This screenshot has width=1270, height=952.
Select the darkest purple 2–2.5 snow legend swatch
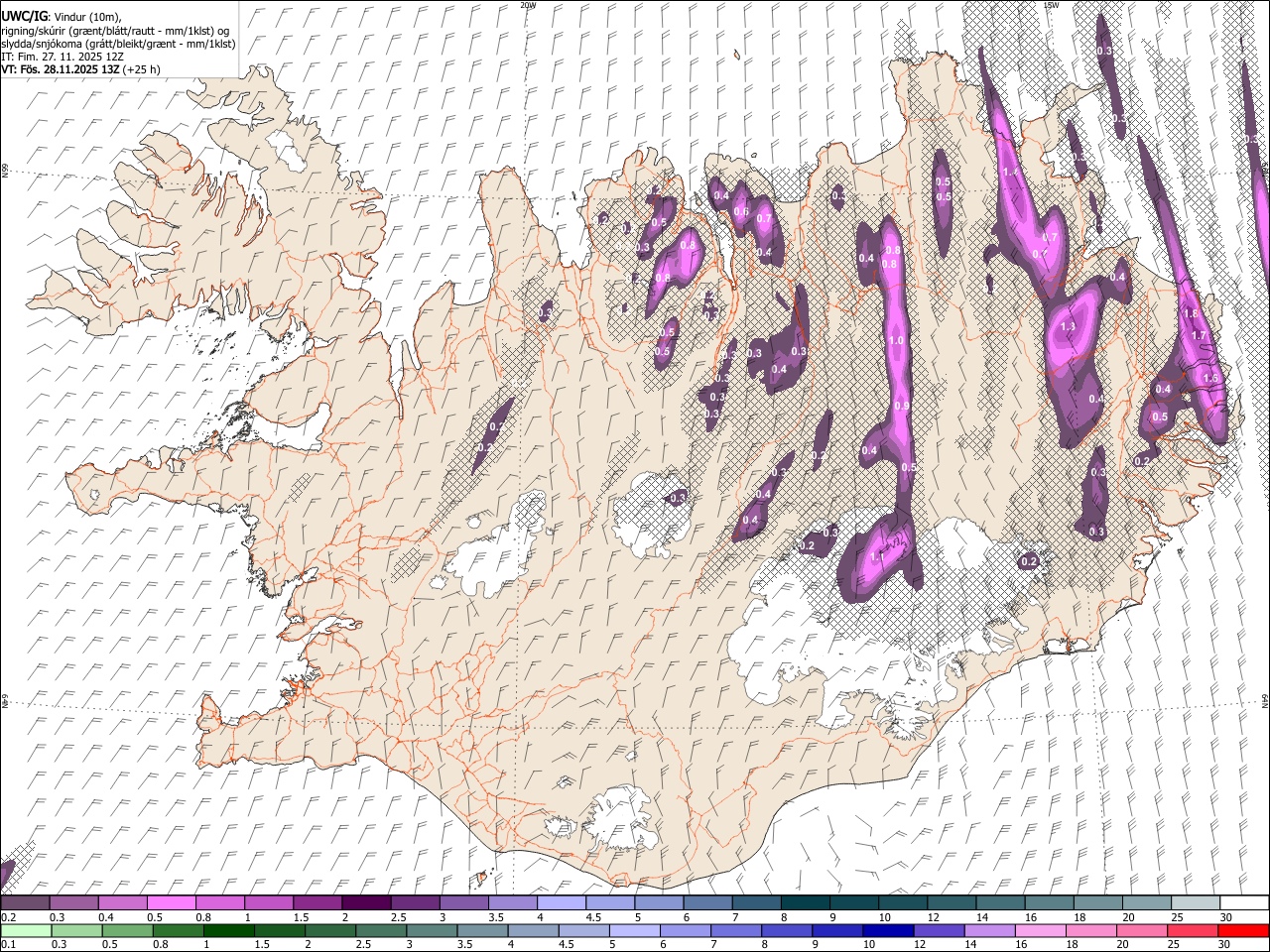pos(365,903)
